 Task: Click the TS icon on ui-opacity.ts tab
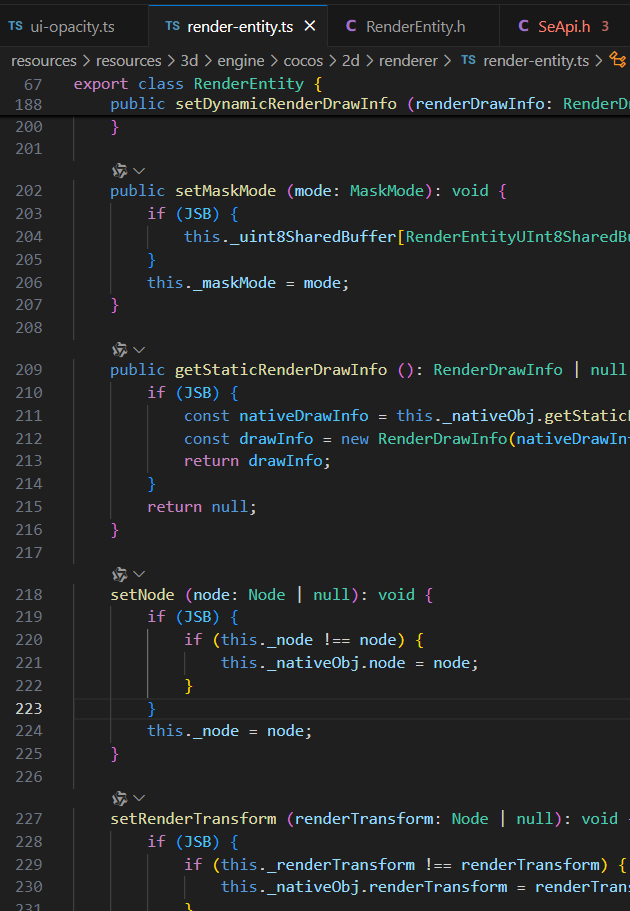pyautogui.click(x=16, y=26)
